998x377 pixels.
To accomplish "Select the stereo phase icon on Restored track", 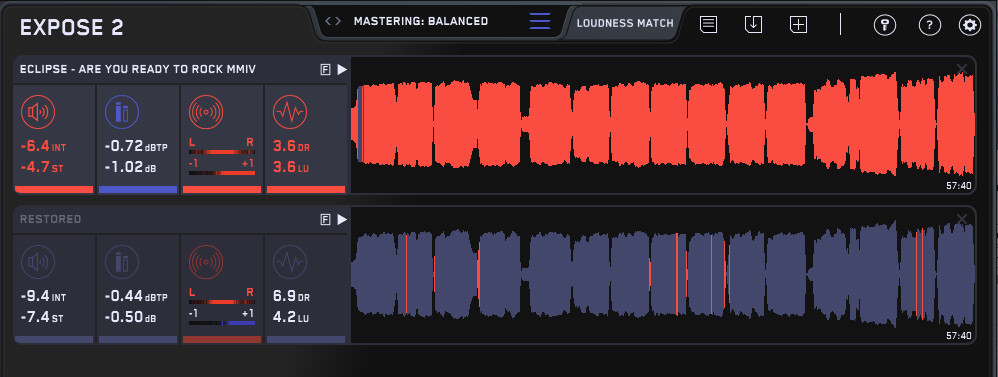I will pos(206,262).
